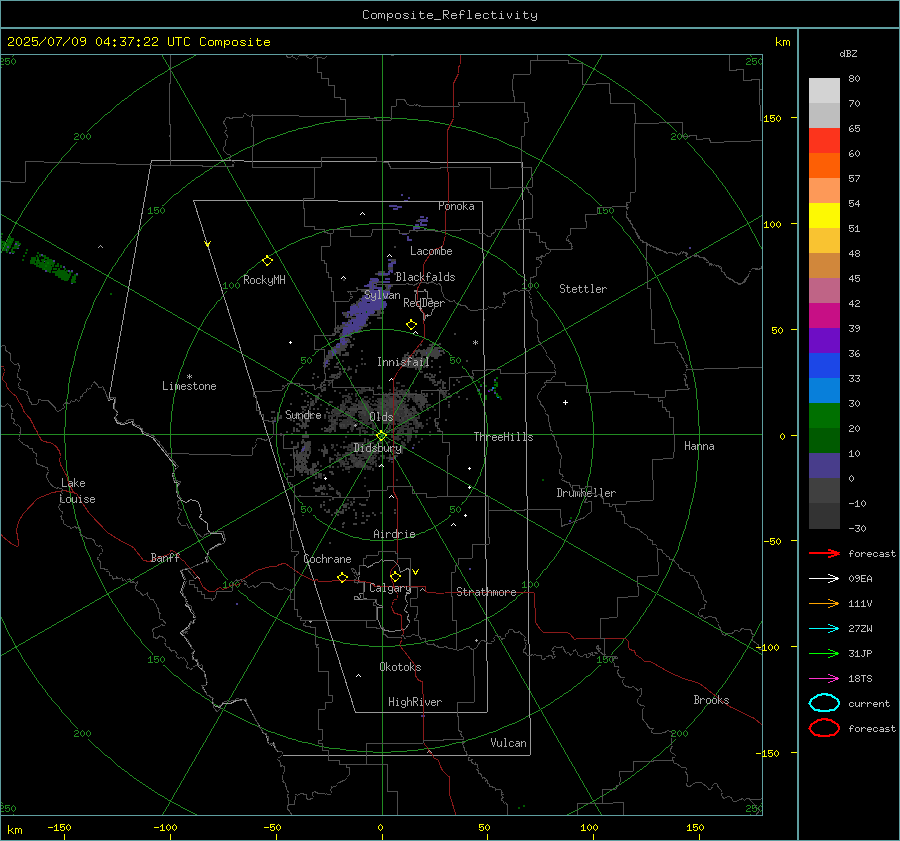The height and width of the screenshot is (841, 900).
Task: Click the purple echo band near Sylvan
Action: pyautogui.click(x=360, y=313)
